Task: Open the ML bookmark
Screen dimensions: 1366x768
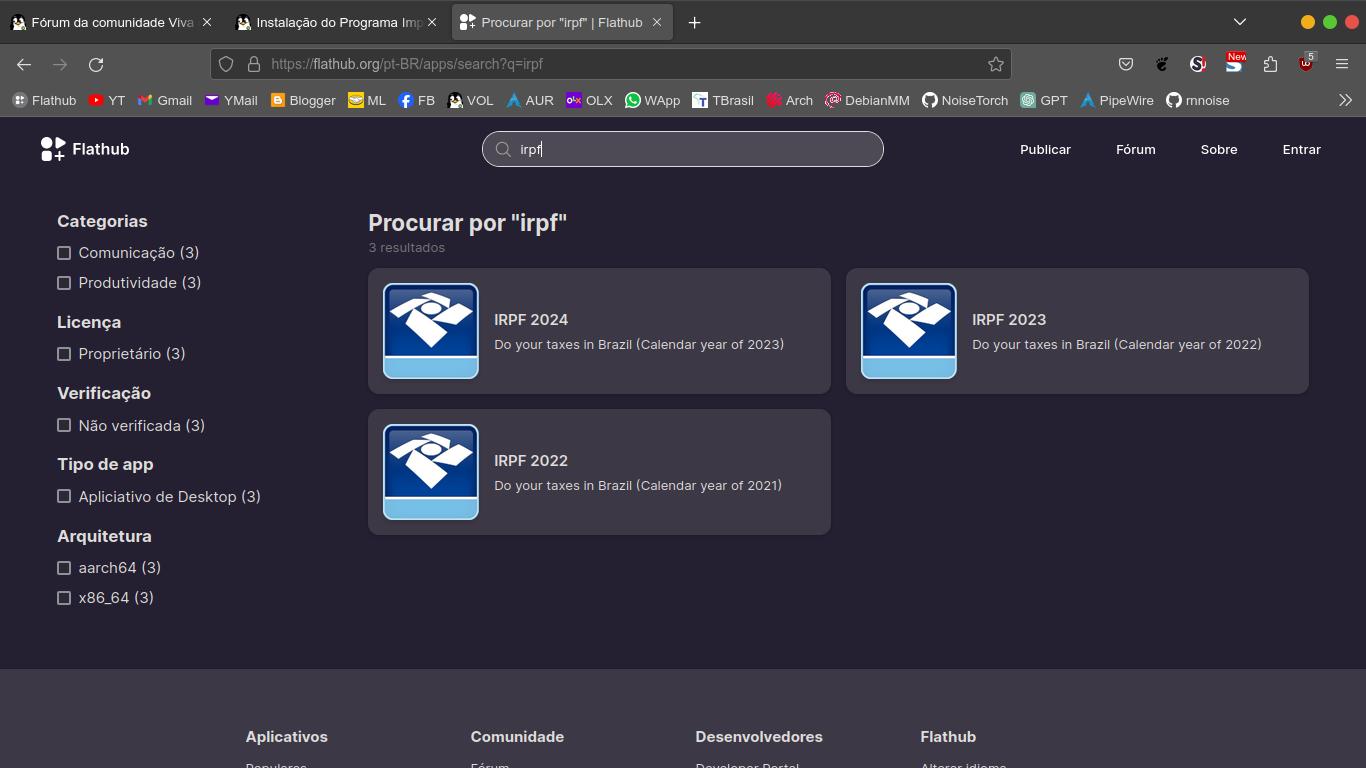Action: click(x=367, y=100)
